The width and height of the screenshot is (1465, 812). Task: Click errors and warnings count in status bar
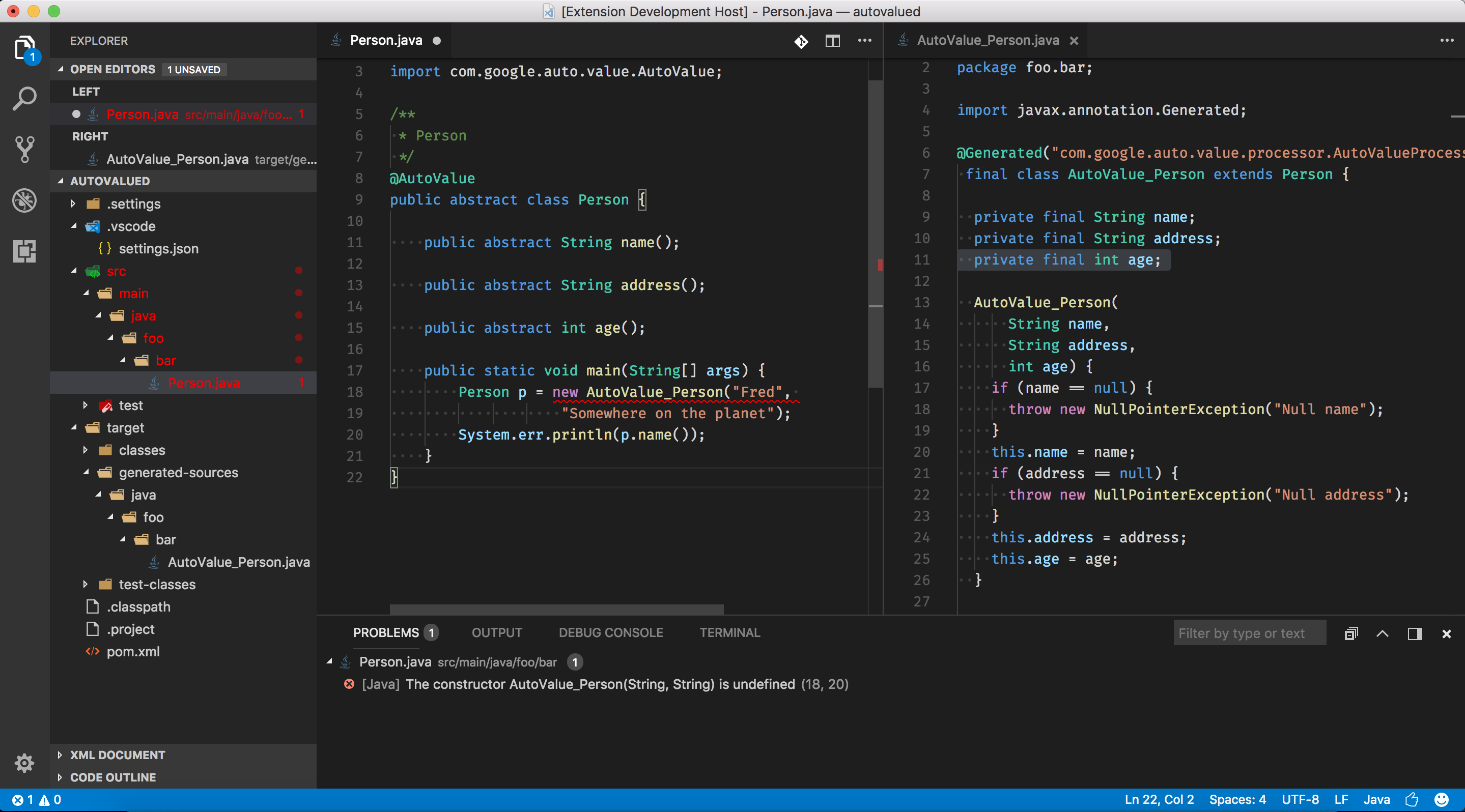point(37,800)
